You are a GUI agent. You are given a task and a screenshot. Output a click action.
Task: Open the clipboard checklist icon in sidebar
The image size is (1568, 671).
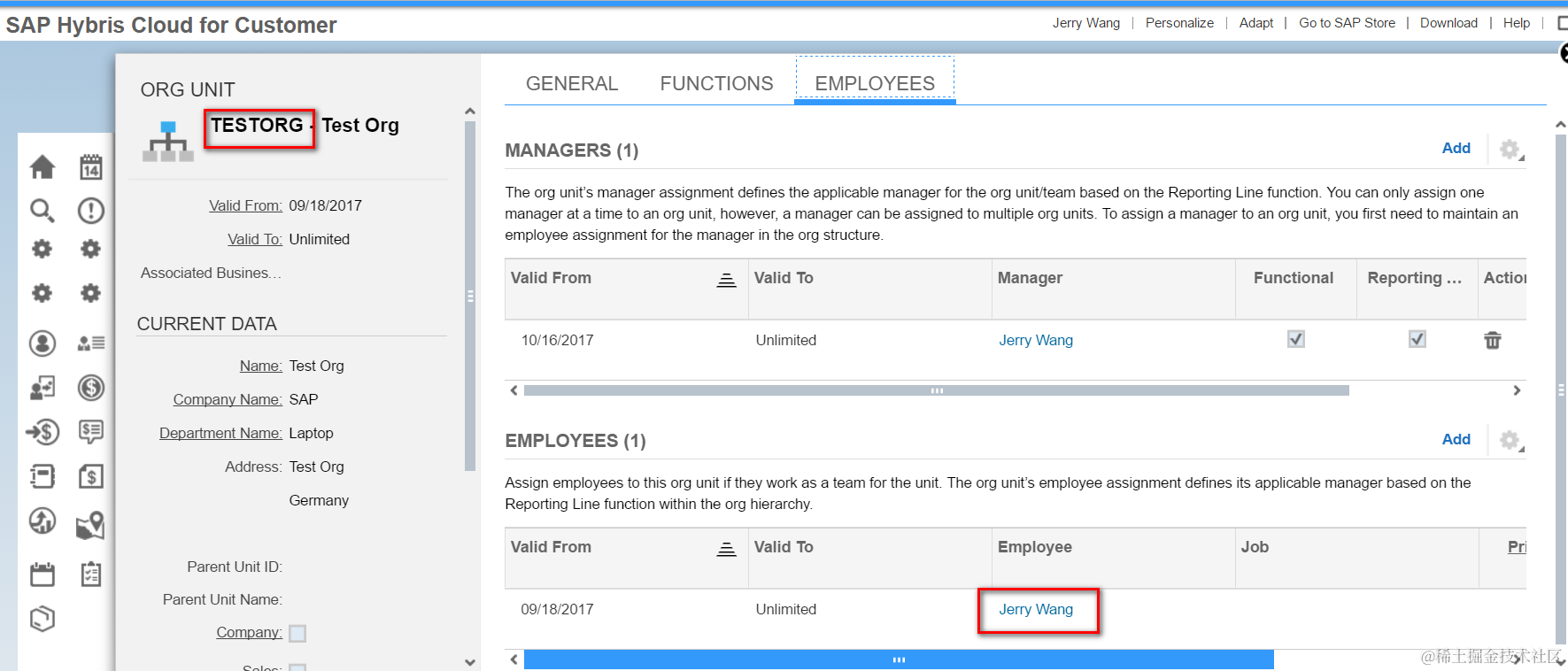click(x=90, y=575)
